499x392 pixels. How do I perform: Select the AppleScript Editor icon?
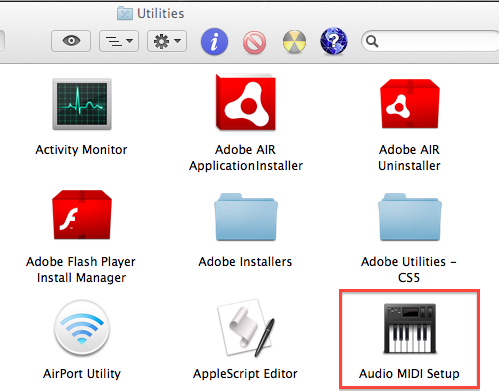click(246, 328)
